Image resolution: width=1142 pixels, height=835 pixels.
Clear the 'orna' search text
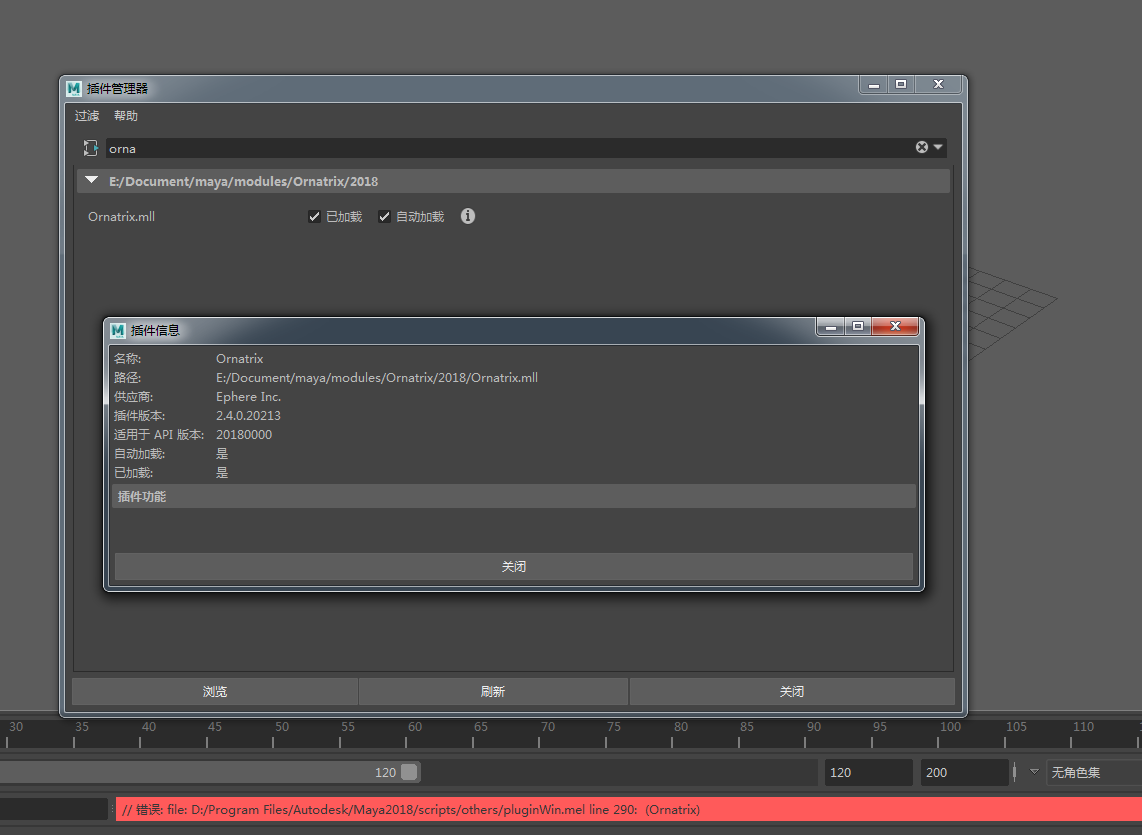click(x=922, y=148)
